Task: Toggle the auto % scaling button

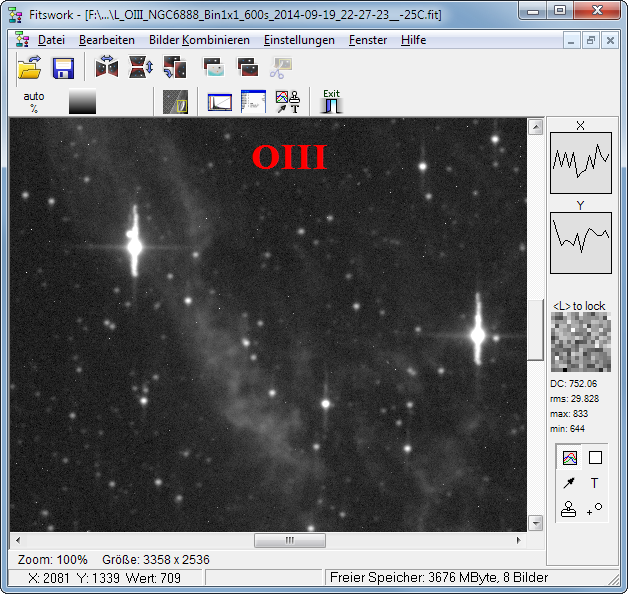Action: point(34,101)
